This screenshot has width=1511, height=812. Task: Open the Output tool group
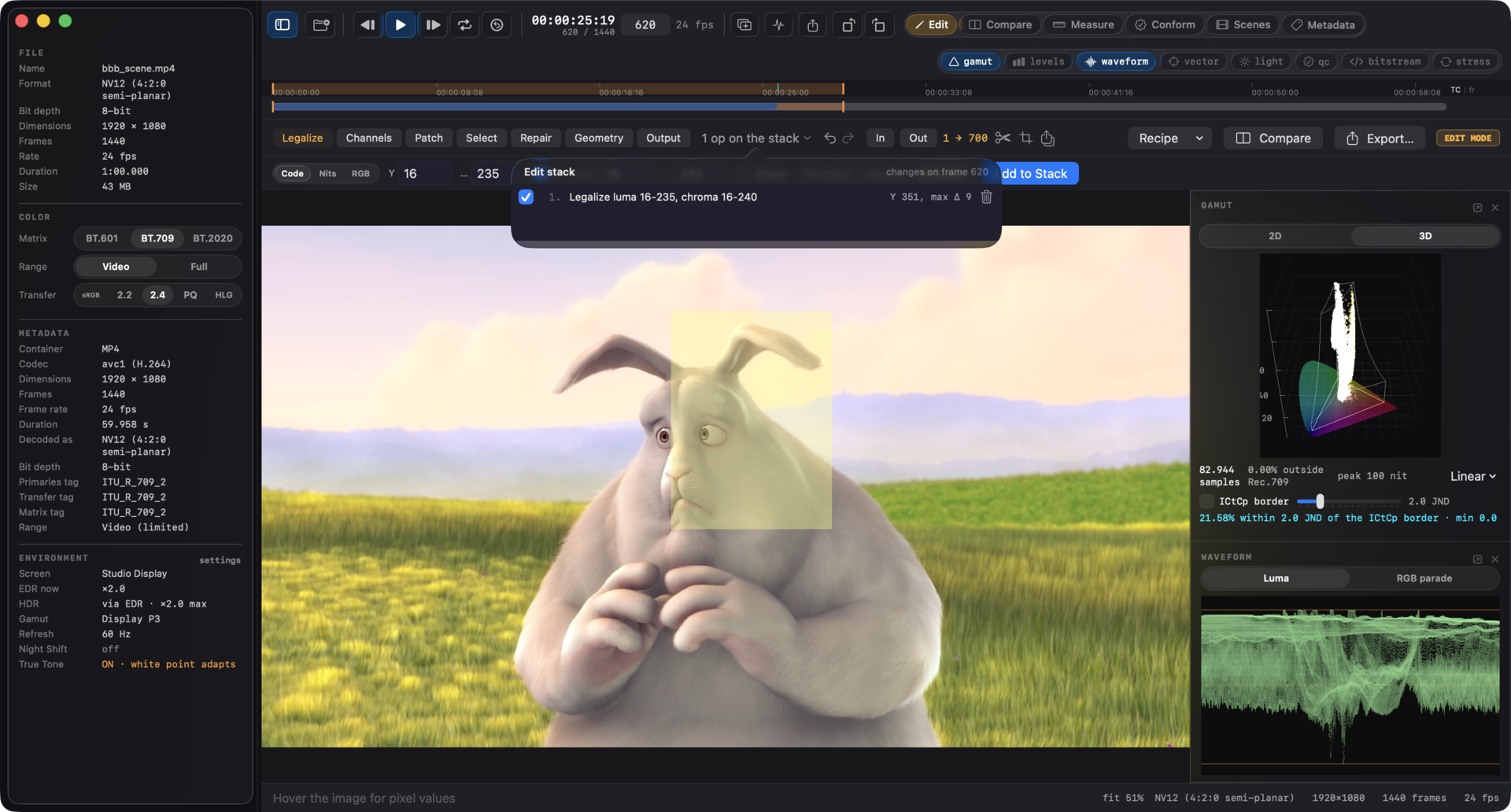click(x=663, y=138)
